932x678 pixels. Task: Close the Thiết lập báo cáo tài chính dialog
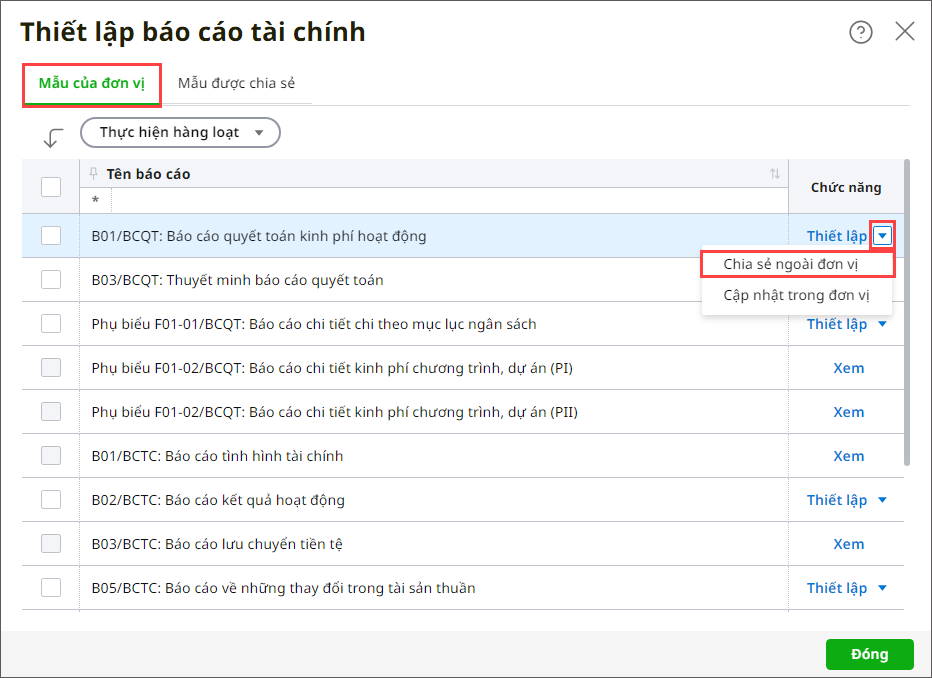point(905,31)
